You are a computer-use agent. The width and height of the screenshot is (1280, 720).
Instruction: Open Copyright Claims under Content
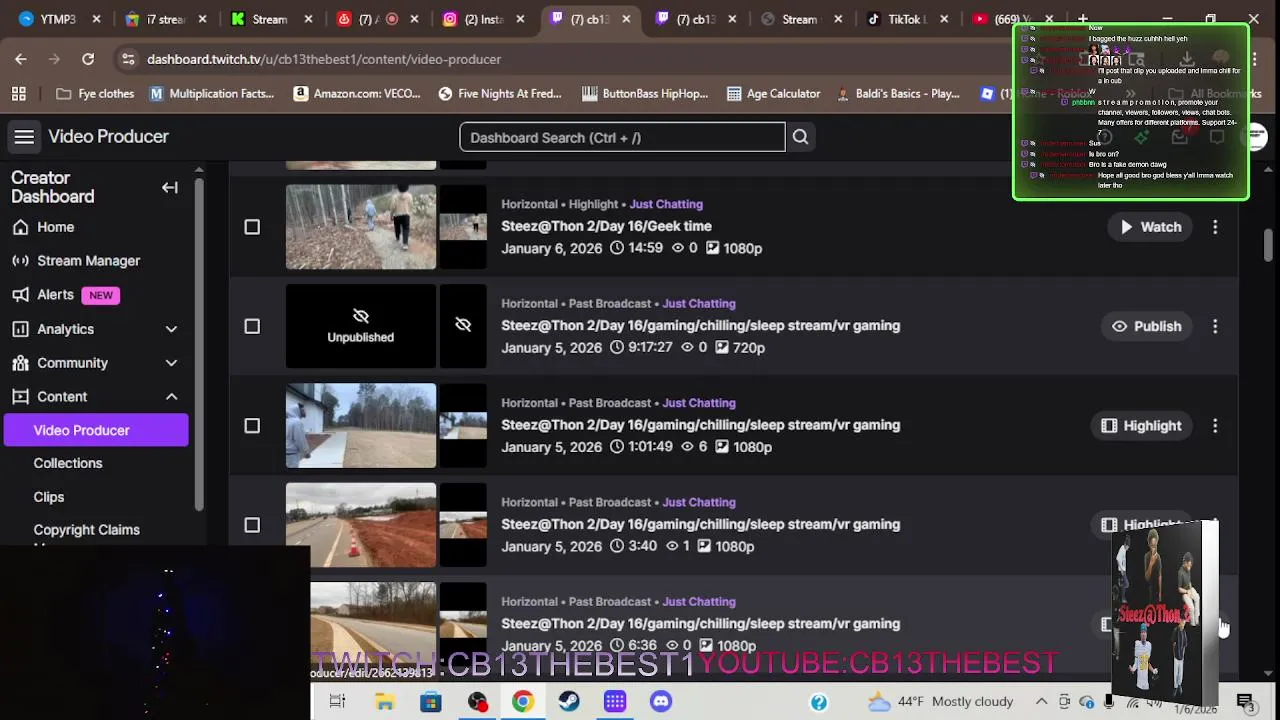click(x=87, y=530)
